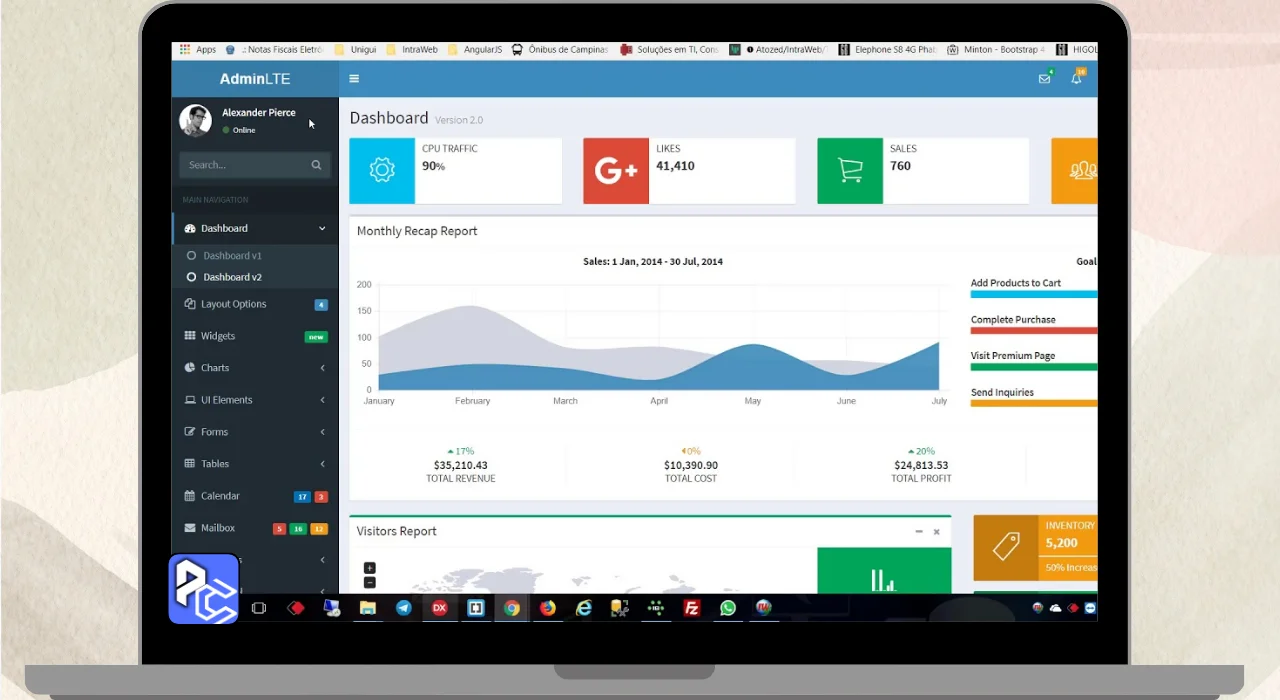Open the Layout Options menu item
This screenshot has width=1280, height=700.
[255, 304]
